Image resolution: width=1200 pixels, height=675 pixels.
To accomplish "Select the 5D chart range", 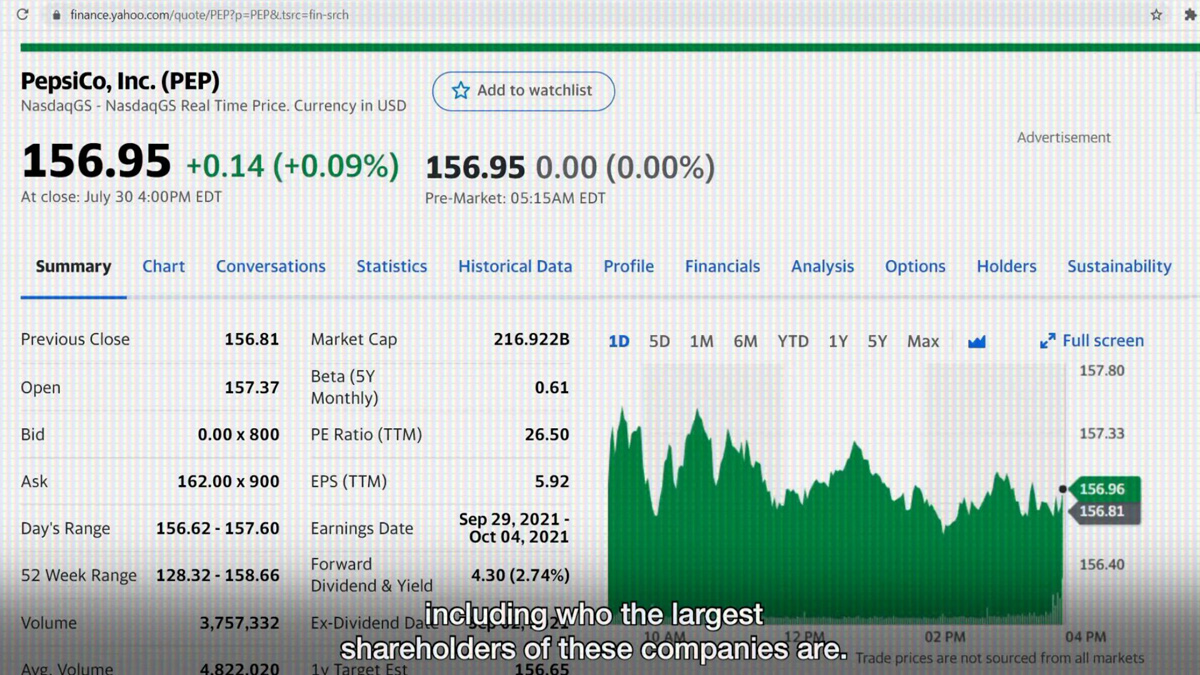I will point(659,341).
